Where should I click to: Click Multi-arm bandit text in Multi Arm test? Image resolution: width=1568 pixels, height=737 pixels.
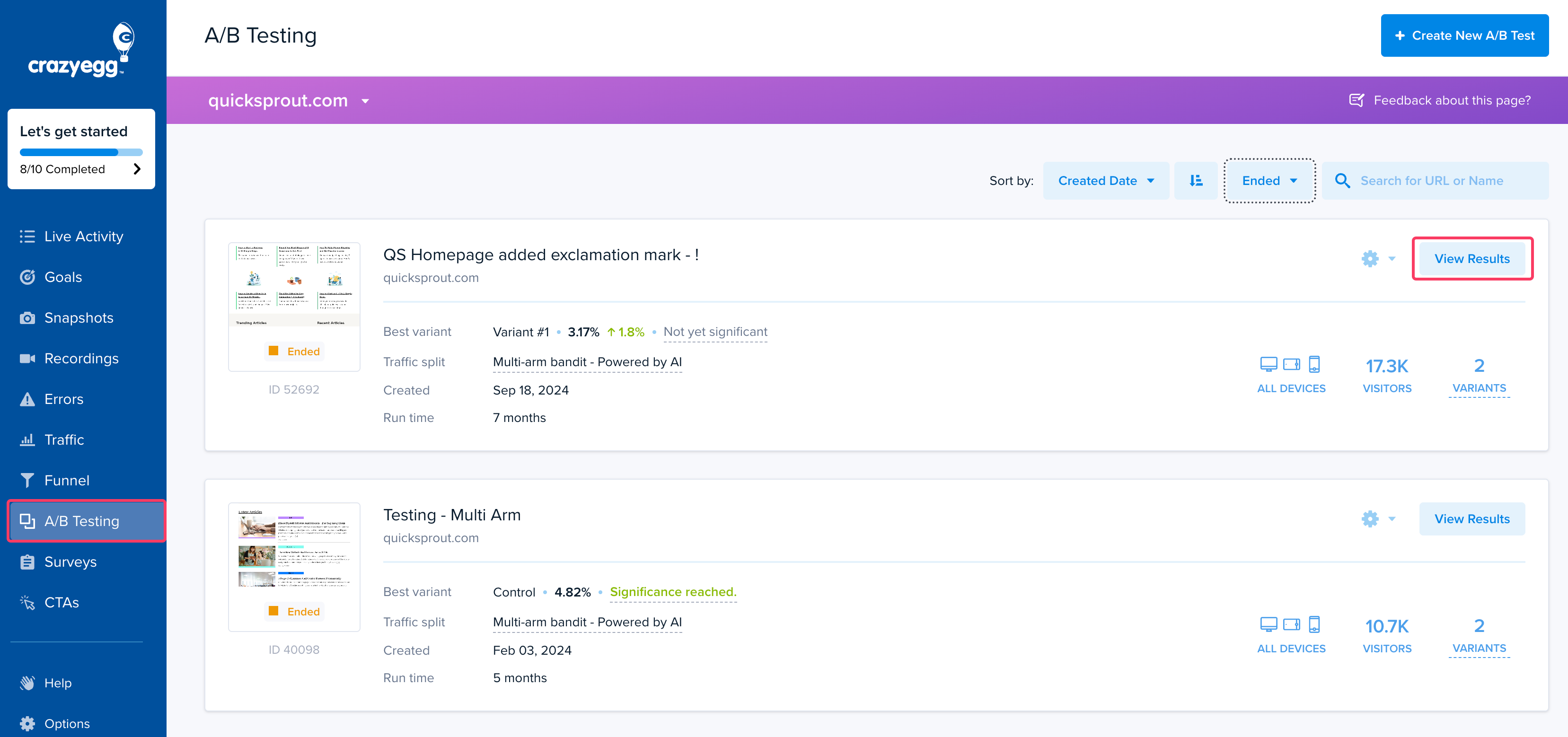(x=587, y=622)
